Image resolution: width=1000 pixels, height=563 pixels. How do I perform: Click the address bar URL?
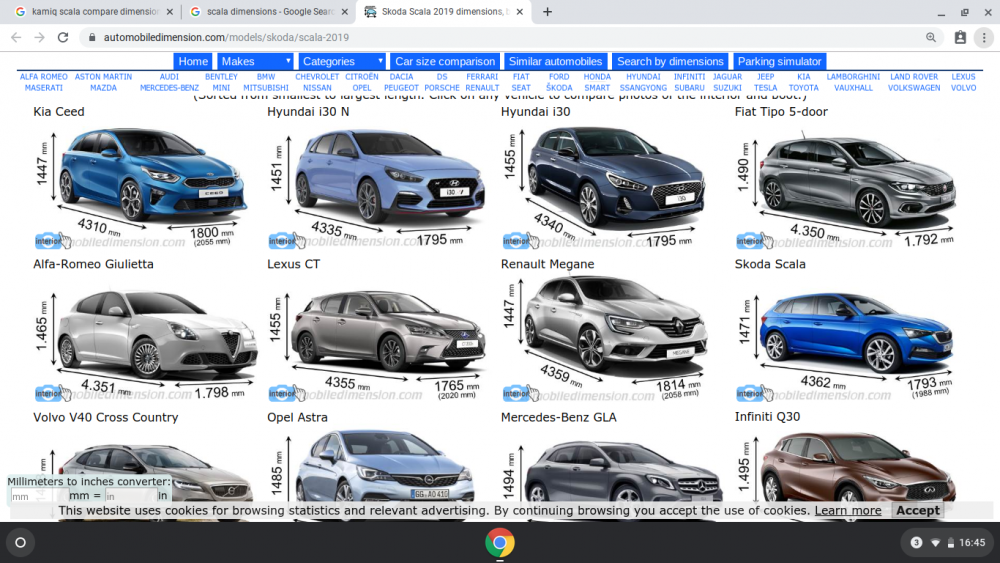(226, 38)
